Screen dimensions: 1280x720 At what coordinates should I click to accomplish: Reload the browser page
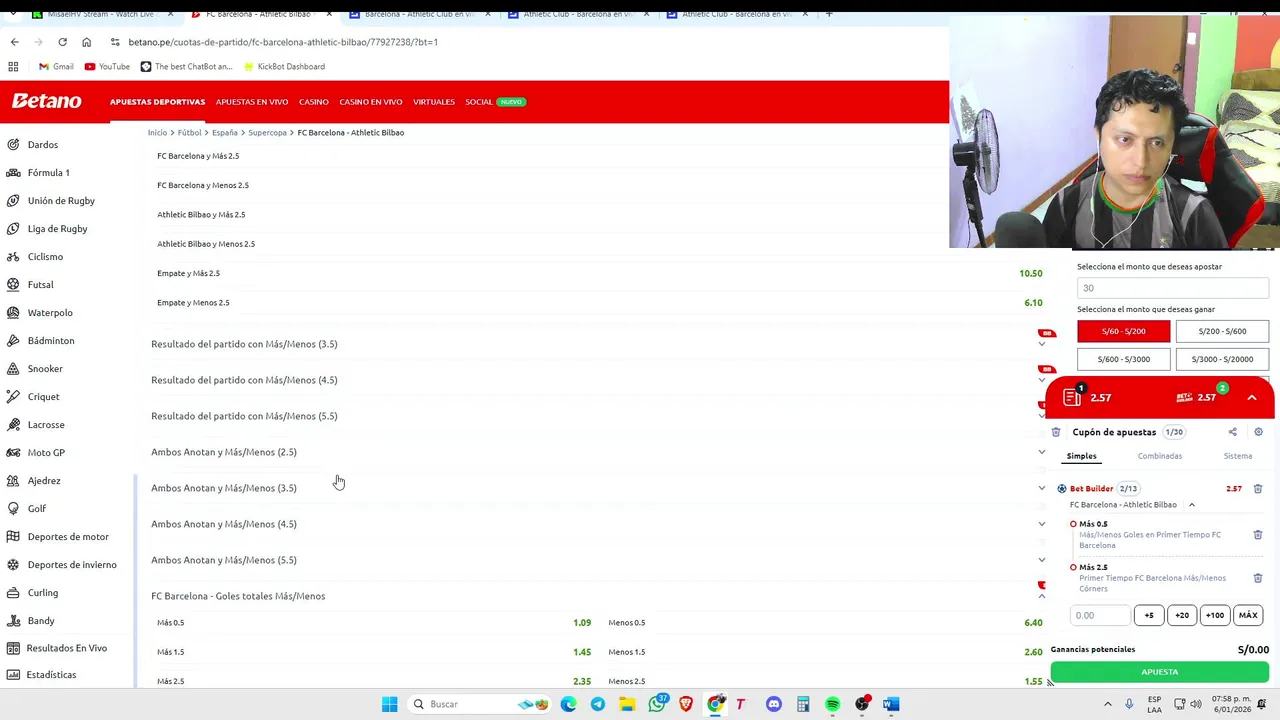tap(62, 42)
